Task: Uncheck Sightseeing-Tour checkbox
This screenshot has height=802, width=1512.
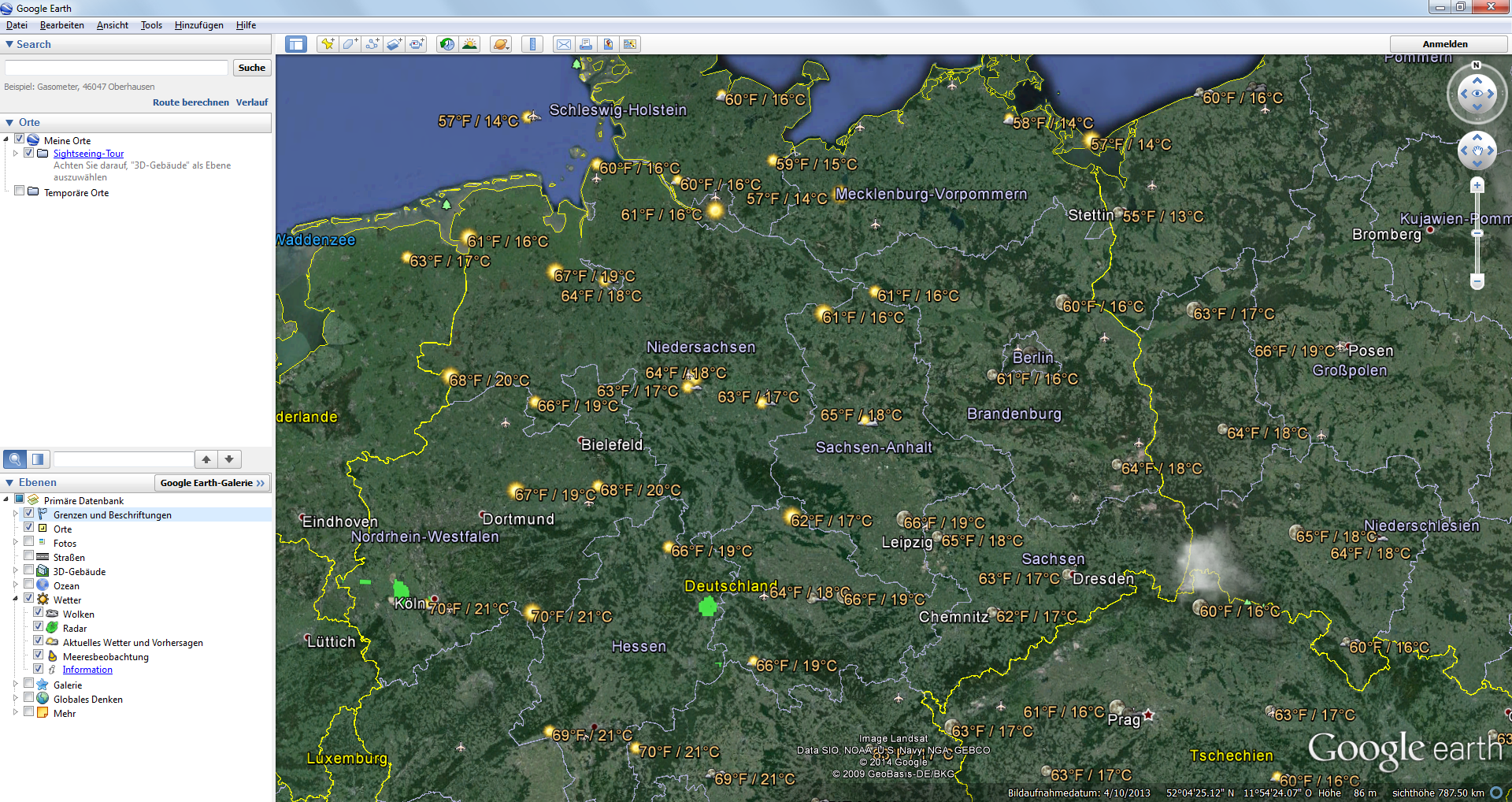Action: click(x=29, y=152)
